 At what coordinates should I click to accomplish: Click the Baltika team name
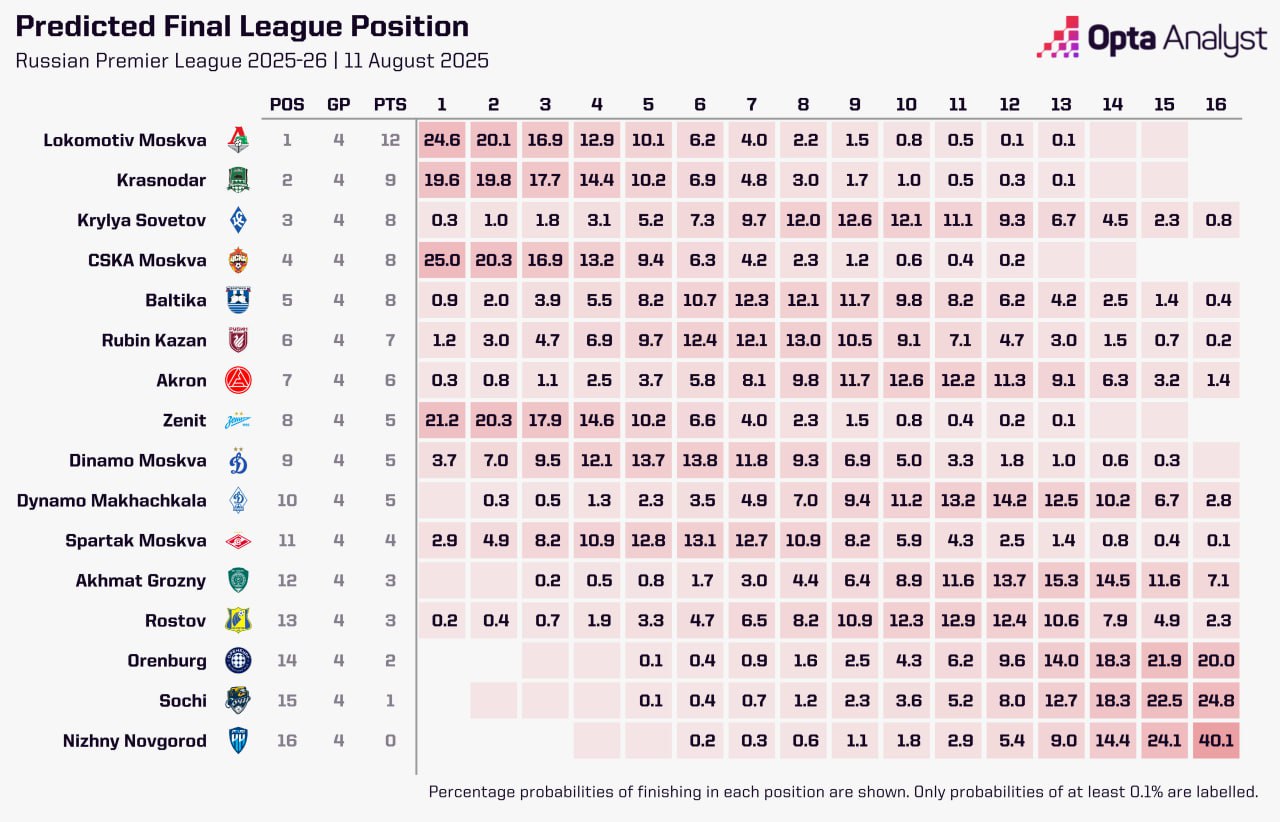tap(176, 300)
